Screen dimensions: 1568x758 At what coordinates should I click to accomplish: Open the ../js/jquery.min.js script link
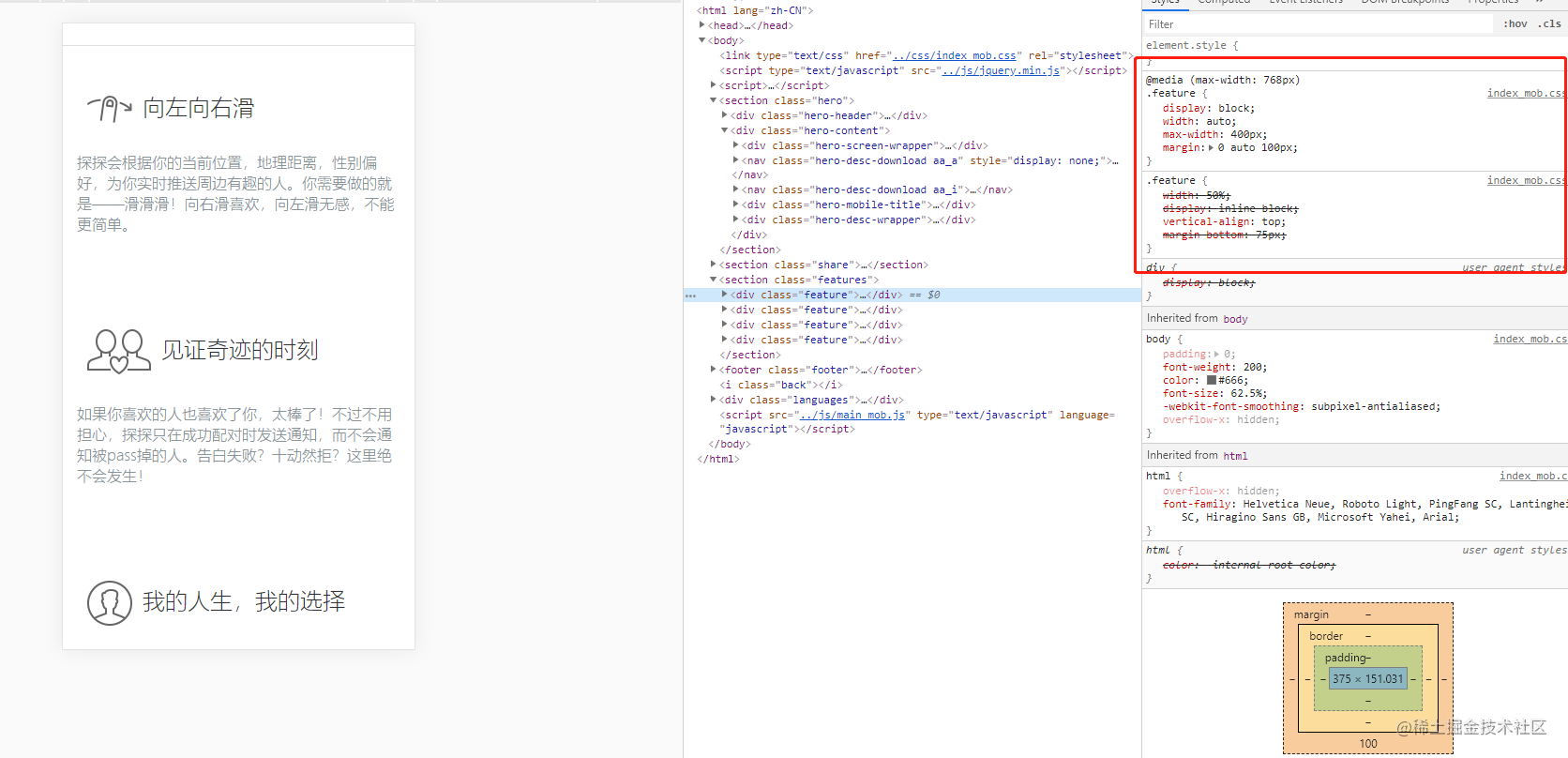pyautogui.click(x=1002, y=71)
